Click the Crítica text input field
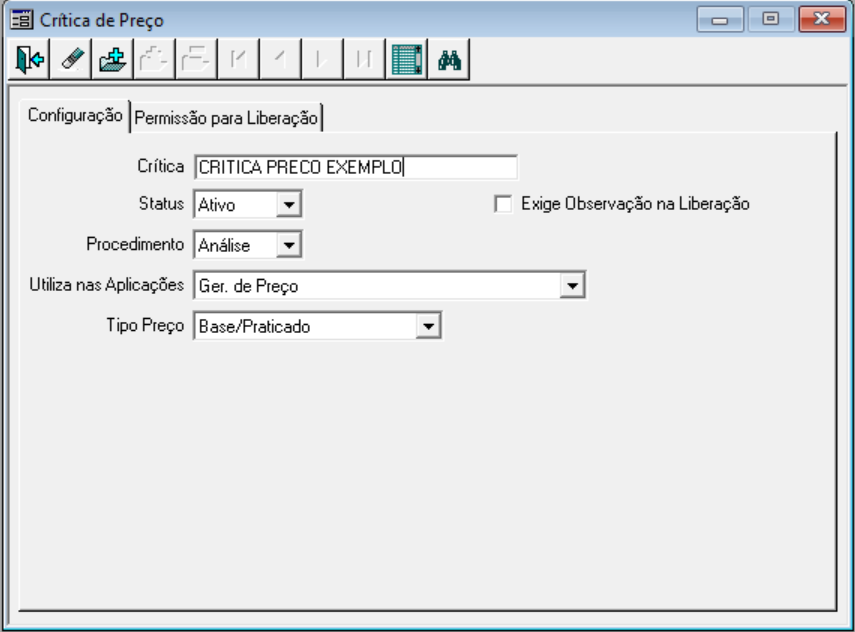Screen dimensions: 855x632 (x=356, y=167)
